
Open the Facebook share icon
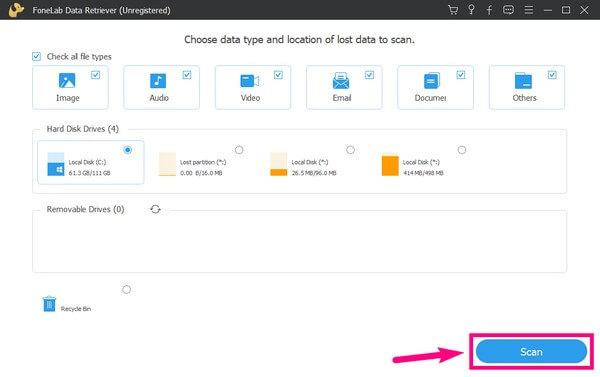click(489, 10)
